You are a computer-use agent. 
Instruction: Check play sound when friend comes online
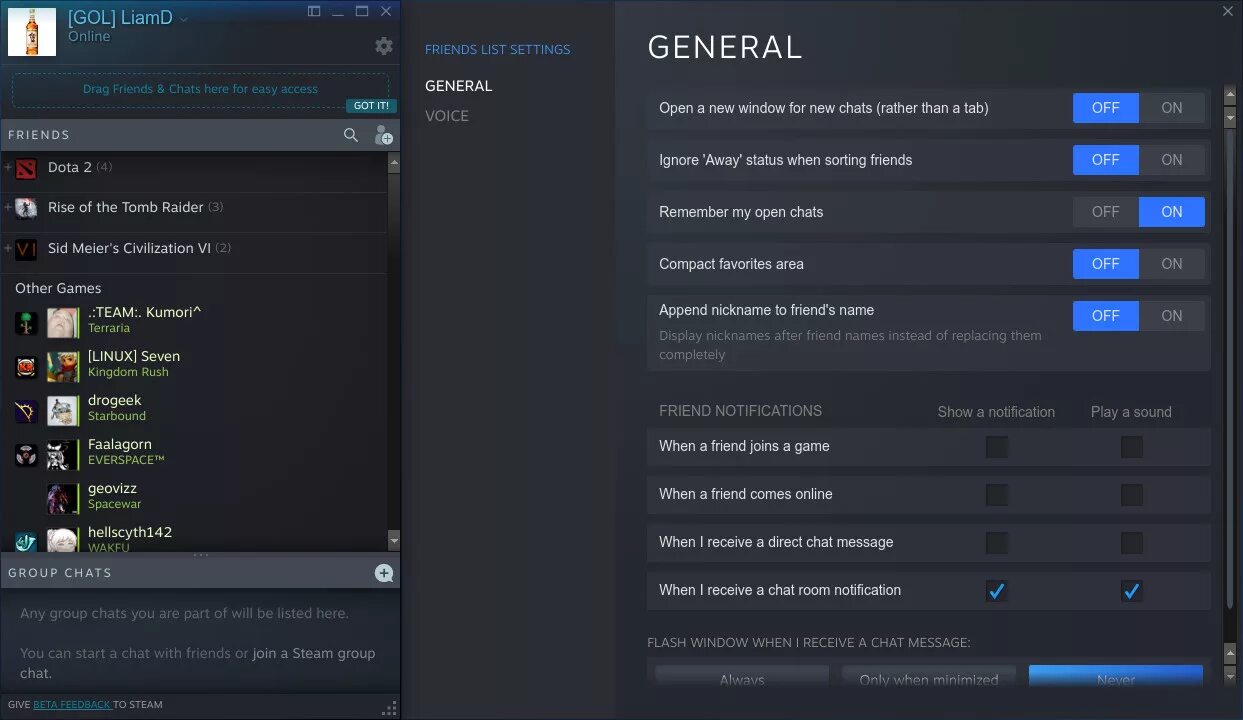[x=1132, y=495]
